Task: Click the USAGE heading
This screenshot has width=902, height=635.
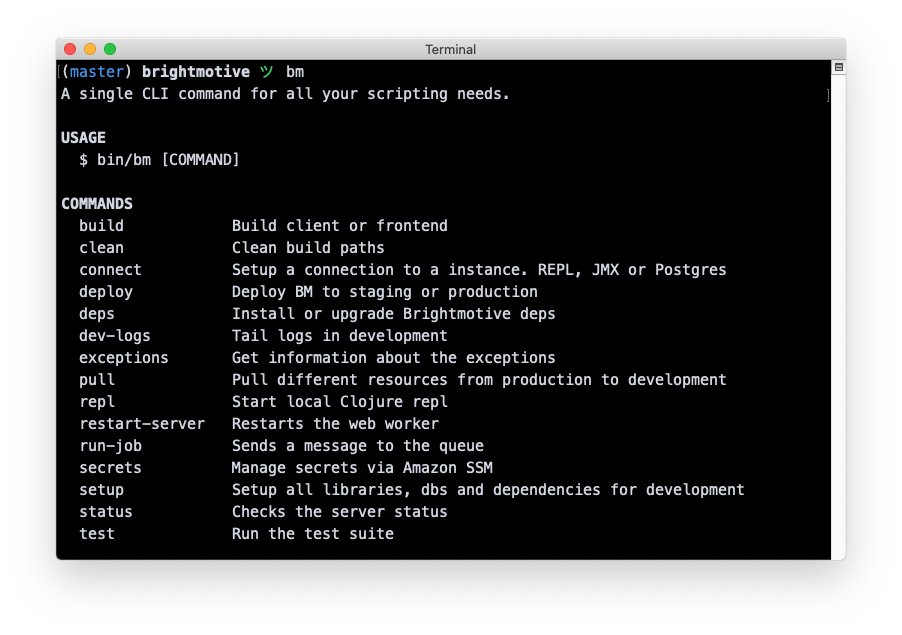Action: tap(83, 137)
